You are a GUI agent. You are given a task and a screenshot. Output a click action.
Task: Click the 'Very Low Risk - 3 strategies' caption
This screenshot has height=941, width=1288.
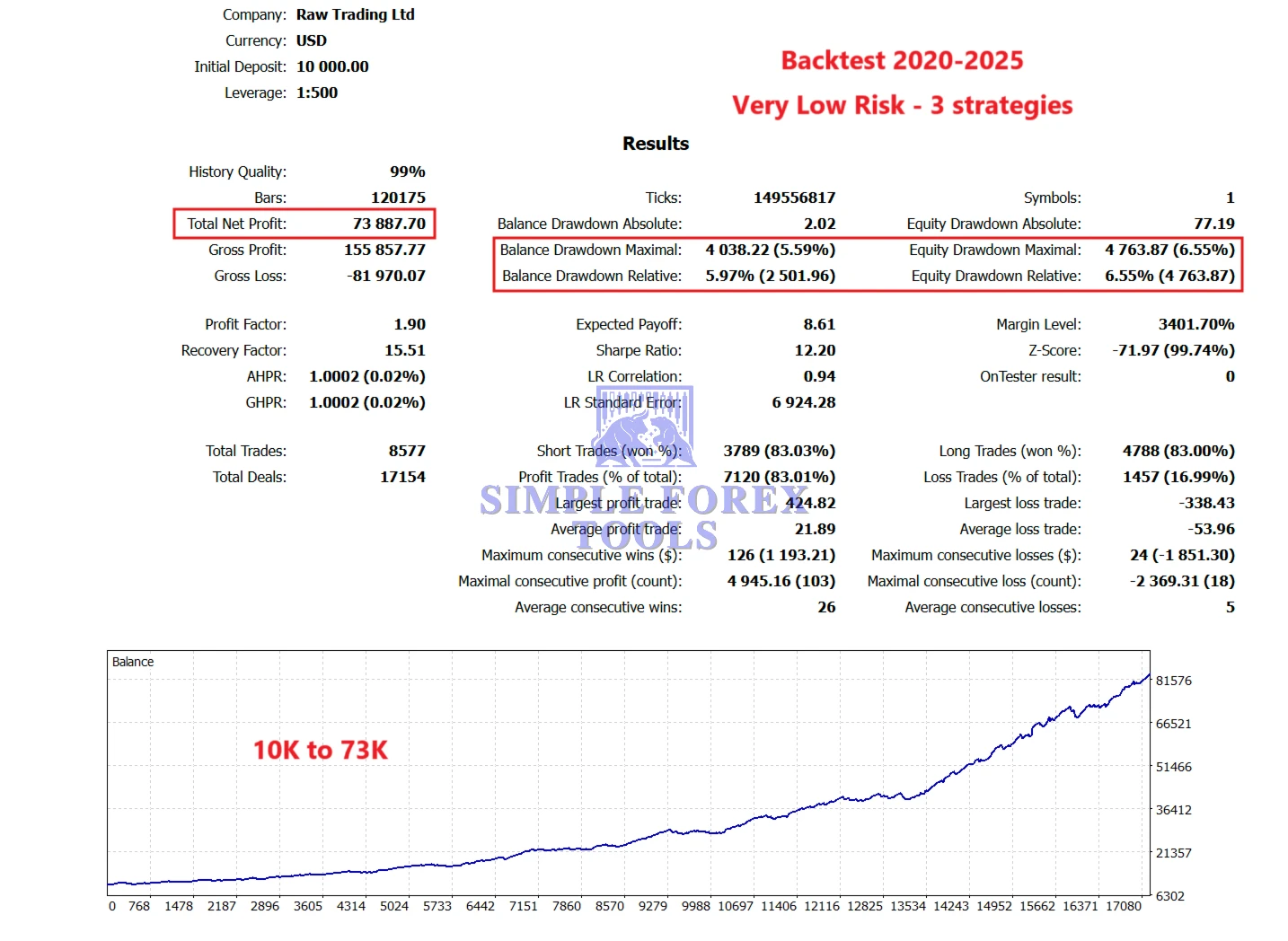[902, 105]
